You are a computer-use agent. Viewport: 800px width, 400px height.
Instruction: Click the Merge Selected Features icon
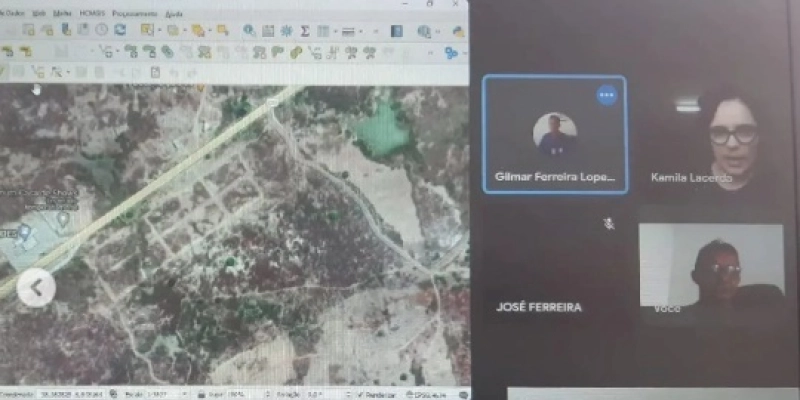click(x=296, y=52)
